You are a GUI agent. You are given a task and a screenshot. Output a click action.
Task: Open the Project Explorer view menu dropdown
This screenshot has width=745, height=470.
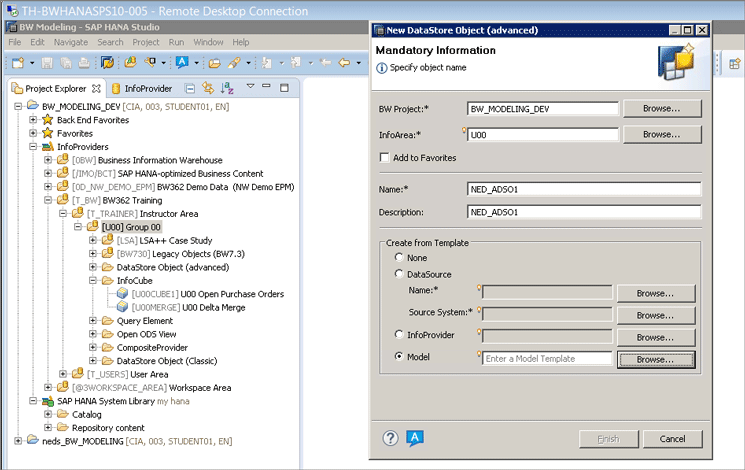pos(250,88)
